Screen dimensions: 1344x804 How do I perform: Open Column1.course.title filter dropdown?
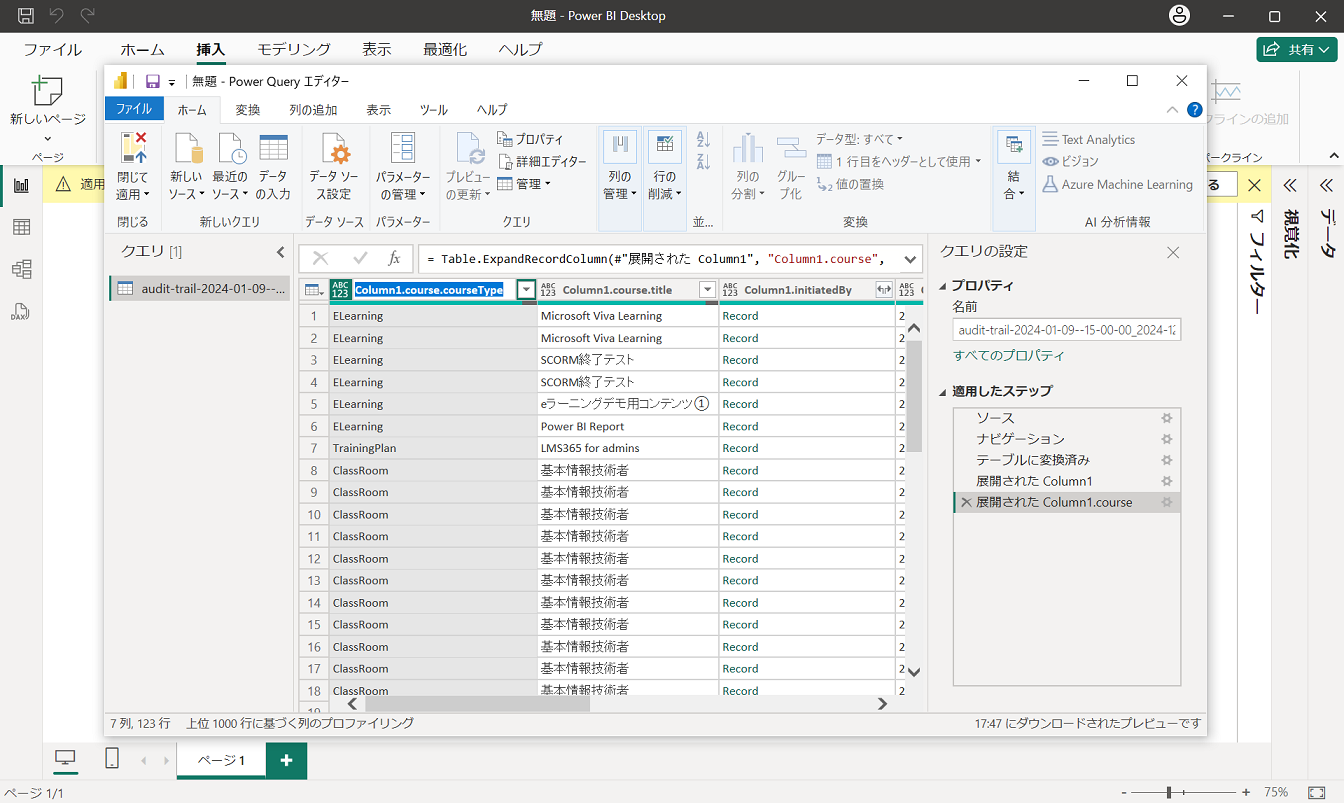point(707,290)
